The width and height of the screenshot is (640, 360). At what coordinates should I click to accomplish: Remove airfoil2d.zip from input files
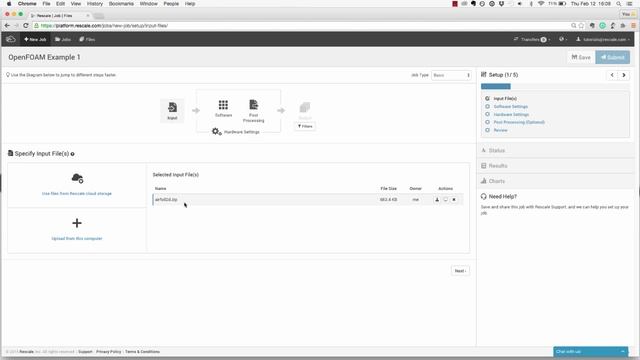[x=454, y=200]
